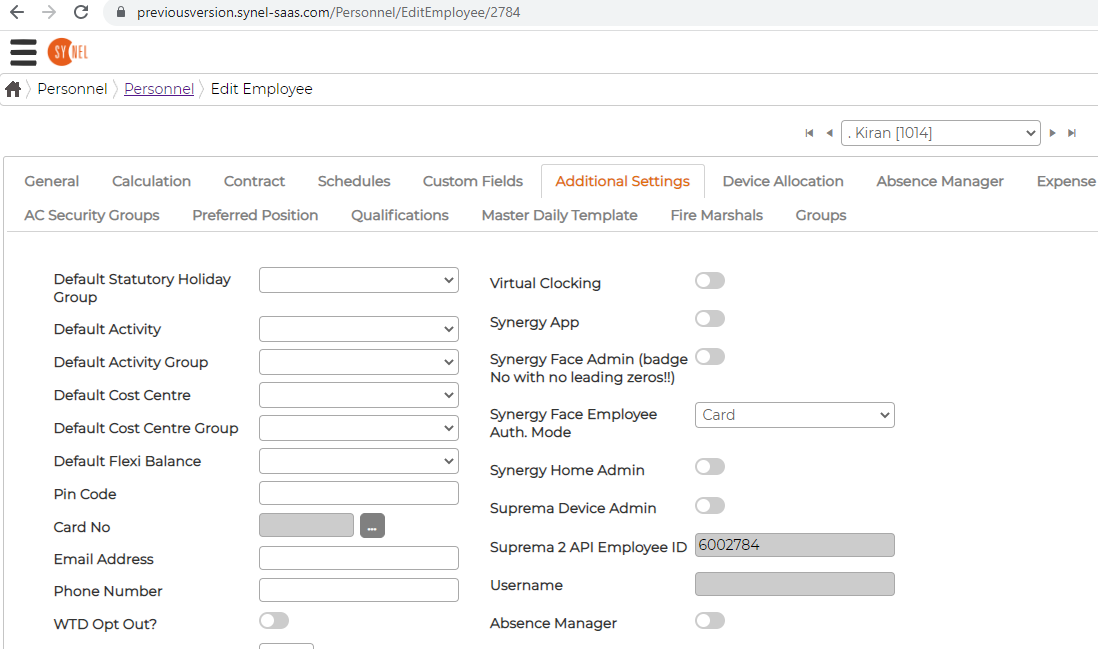This screenshot has height=649, width=1098.
Task: Open the Fire Marshals tab
Action: (x=716, y=215)
